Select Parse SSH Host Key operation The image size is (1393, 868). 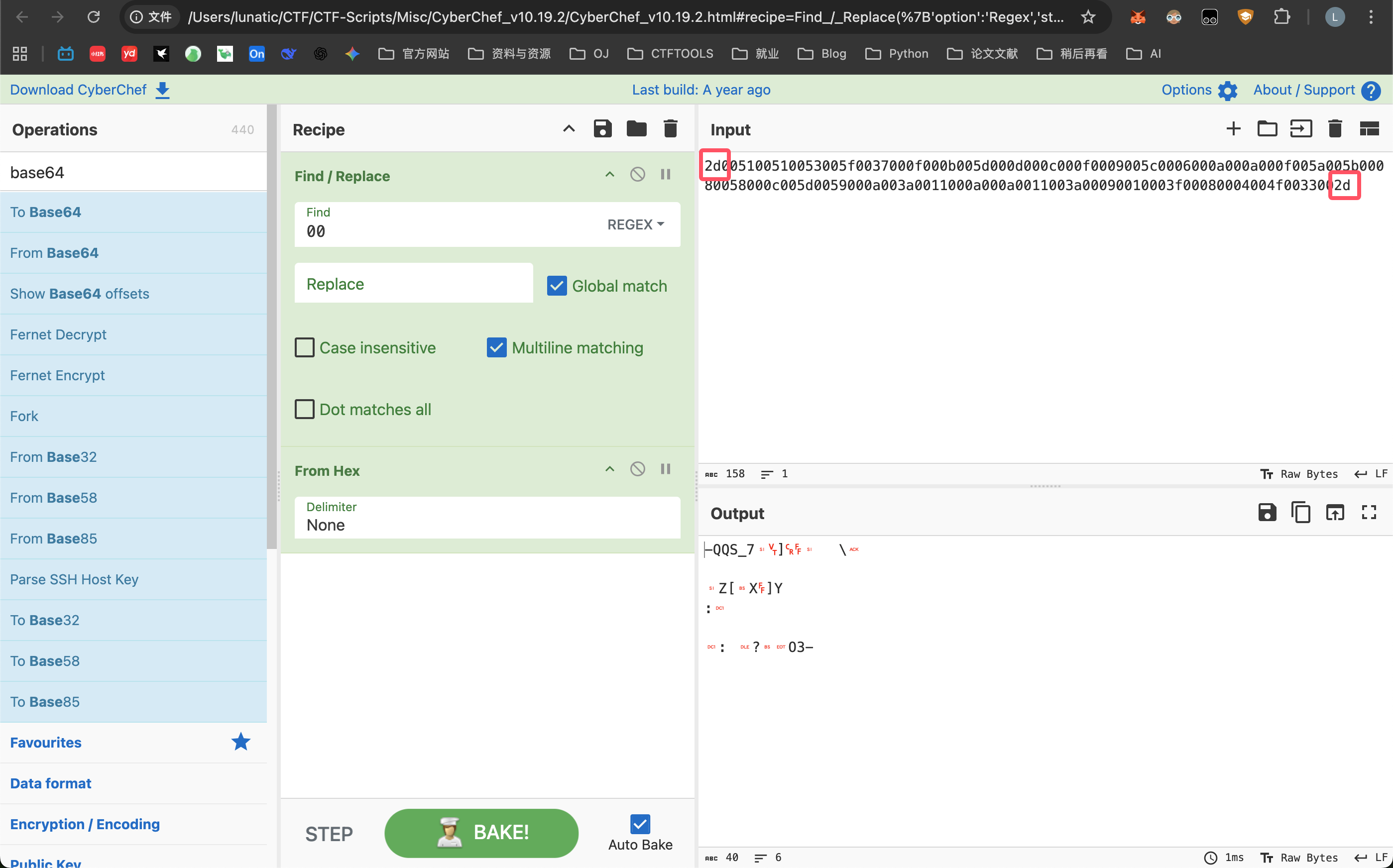click(x=133, y=579)
